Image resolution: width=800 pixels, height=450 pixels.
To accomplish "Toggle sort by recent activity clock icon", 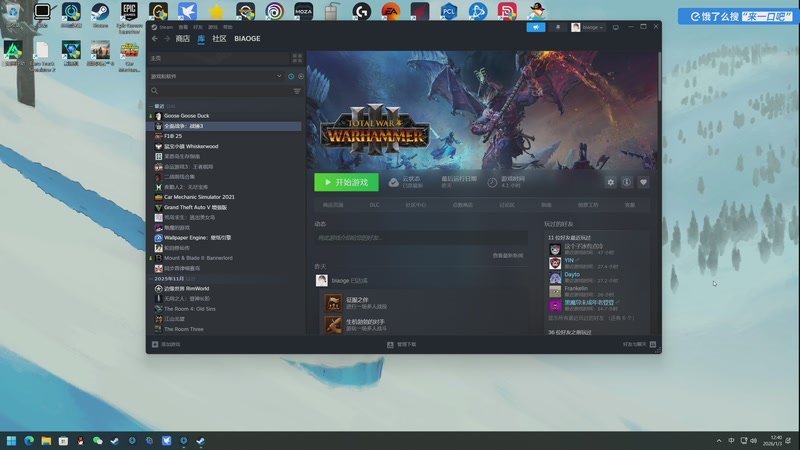I will tap(291, 77).
